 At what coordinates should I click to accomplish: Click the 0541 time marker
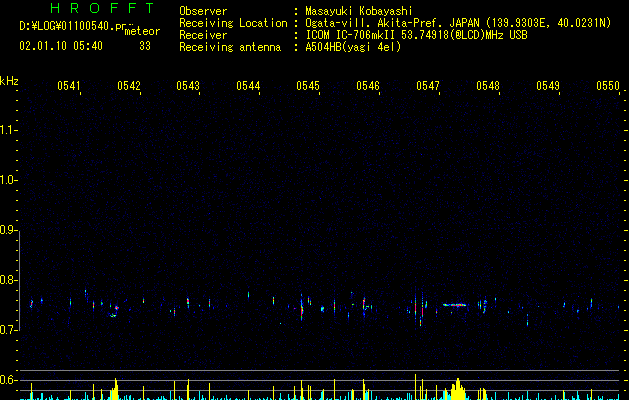[x=69, y=86]
